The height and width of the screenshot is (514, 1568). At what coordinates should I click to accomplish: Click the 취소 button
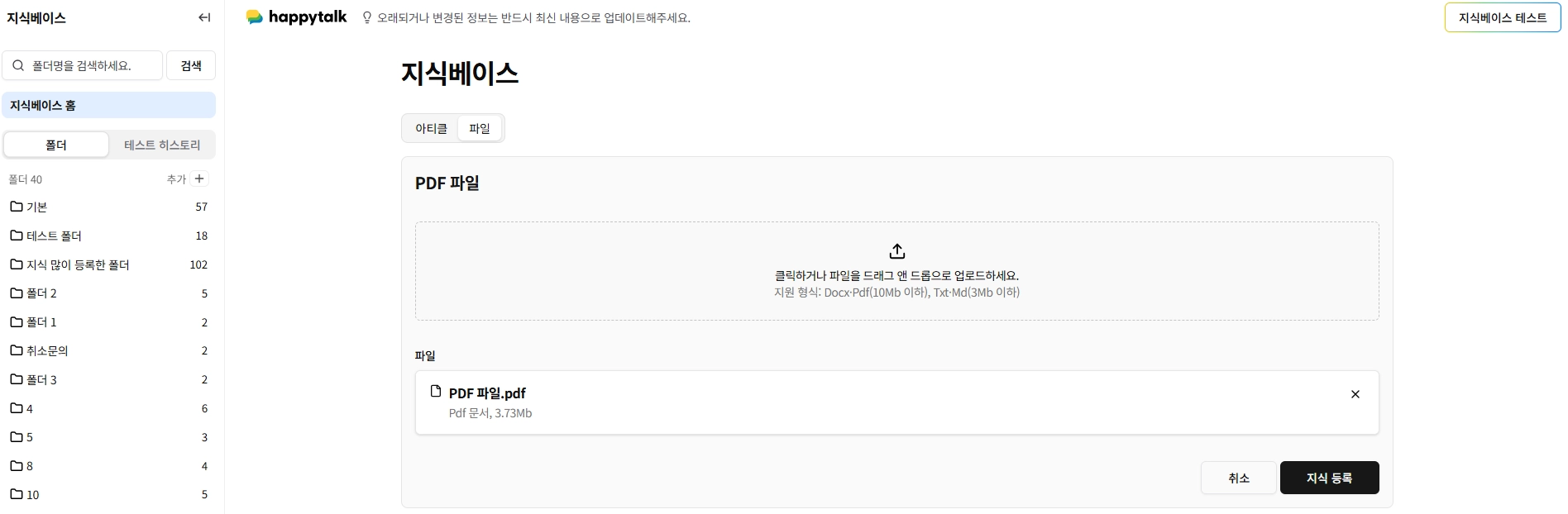coord(1238,478)
